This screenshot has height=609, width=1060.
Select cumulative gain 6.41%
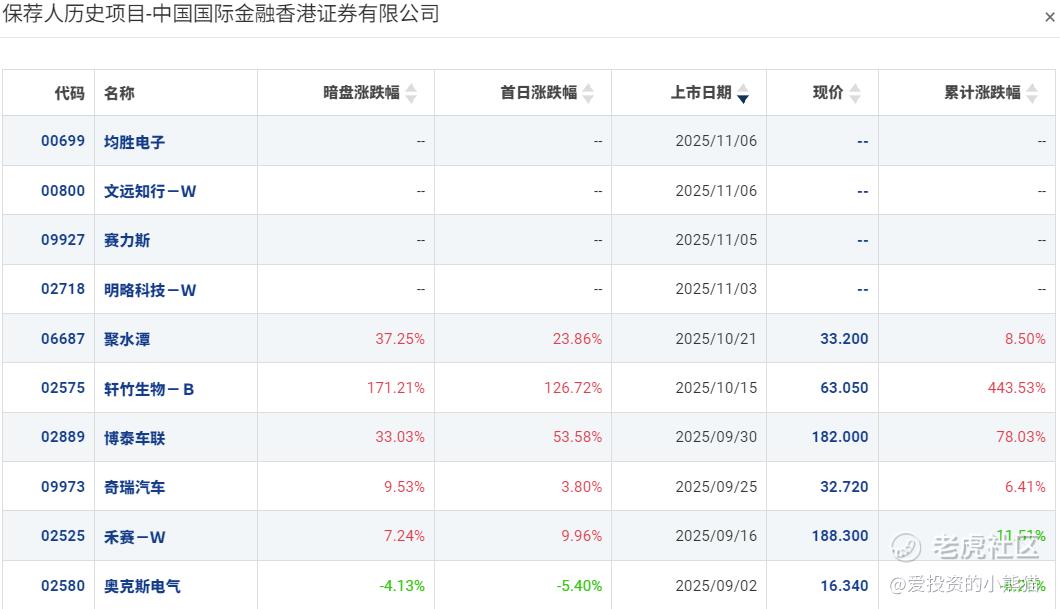click(x=1025, y=486)
